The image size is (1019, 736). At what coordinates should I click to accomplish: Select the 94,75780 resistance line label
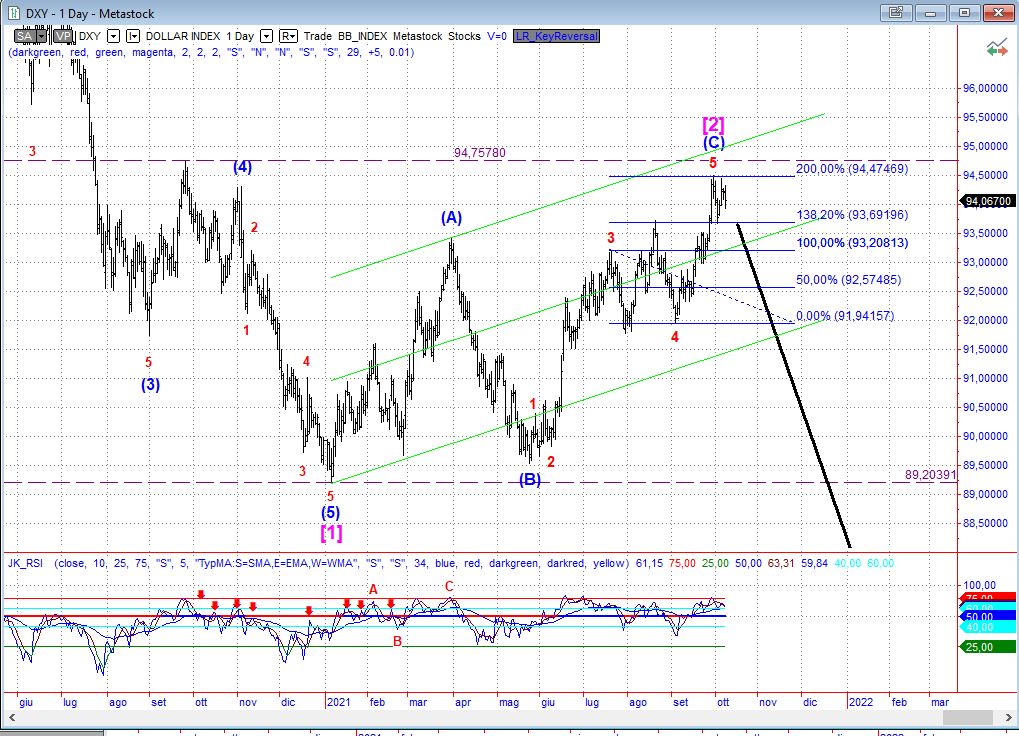pyautogui.click(x=480, y=153)
